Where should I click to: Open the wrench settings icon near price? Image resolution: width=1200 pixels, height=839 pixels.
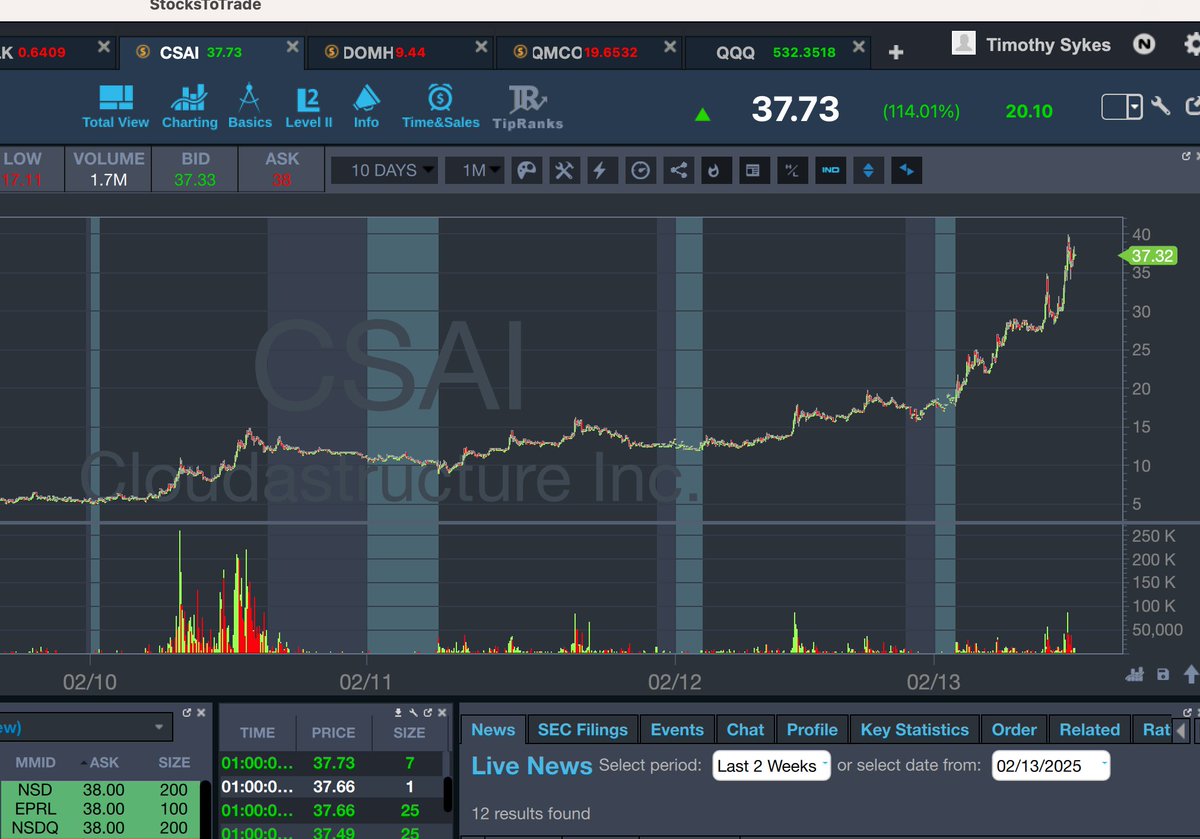coord(1160,106)
